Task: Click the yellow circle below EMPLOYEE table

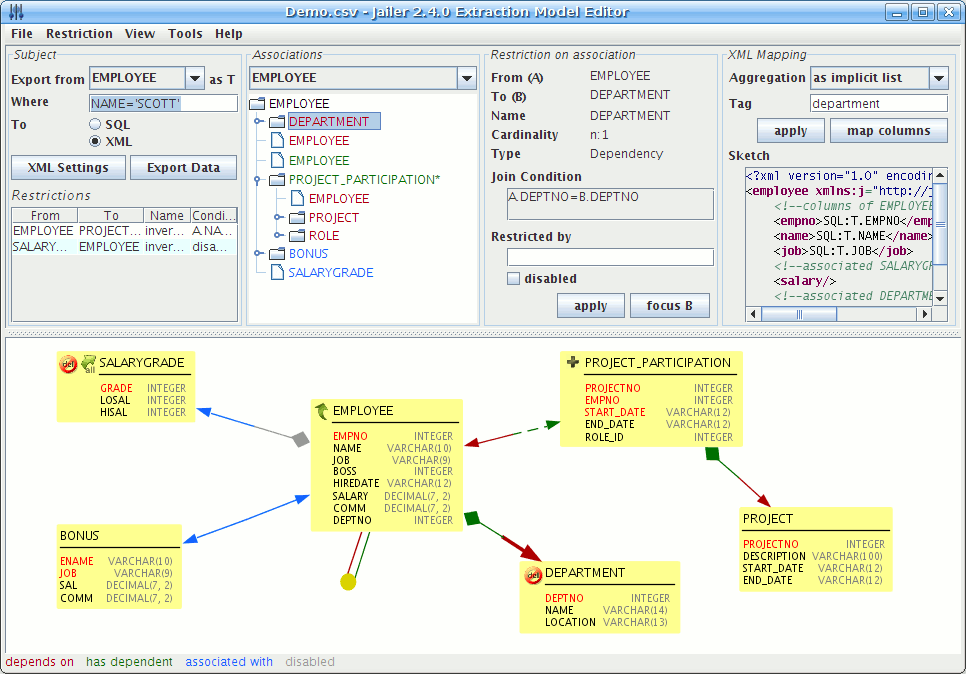Action: [348, 581]
